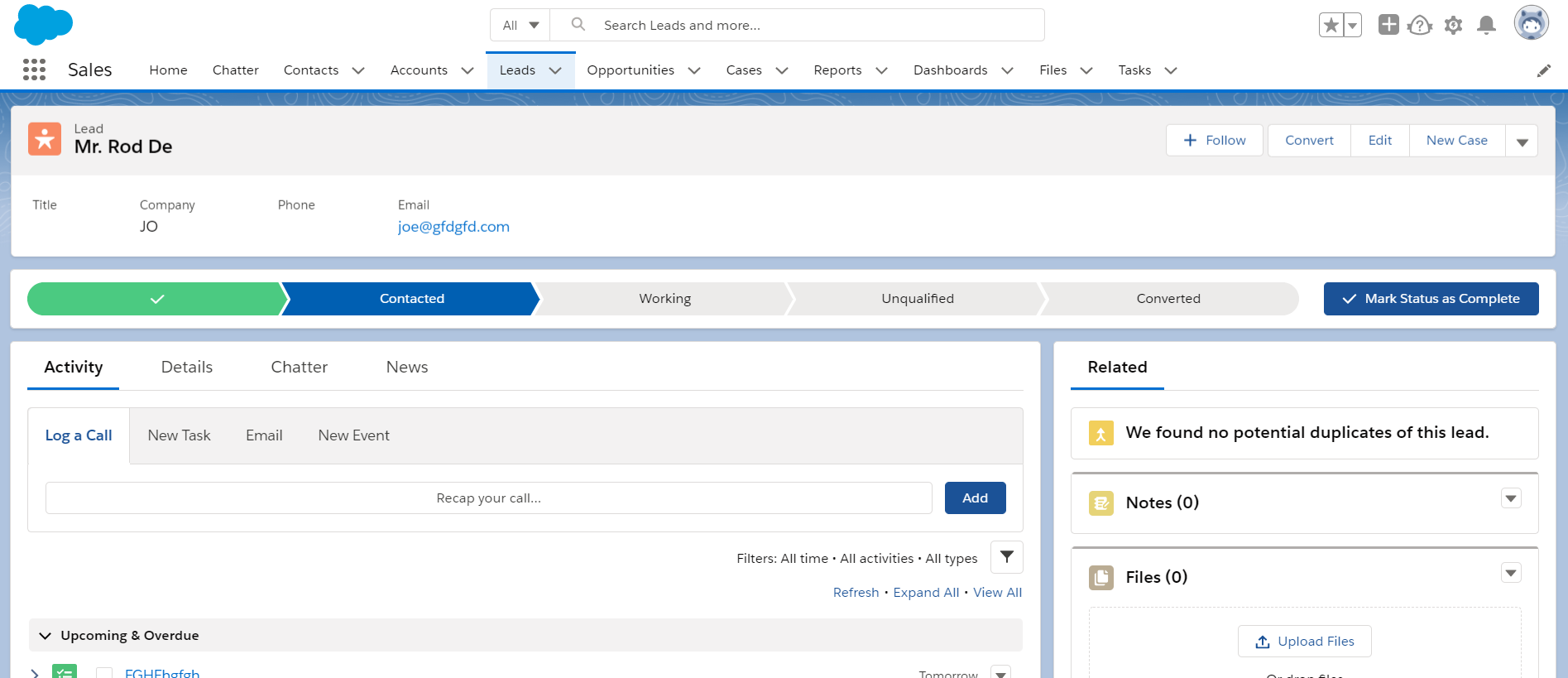Image resolution: width=1568 pixels, height=678 pixels.
Task: Click the completed green checkmark stage
Action: [157, 299]
